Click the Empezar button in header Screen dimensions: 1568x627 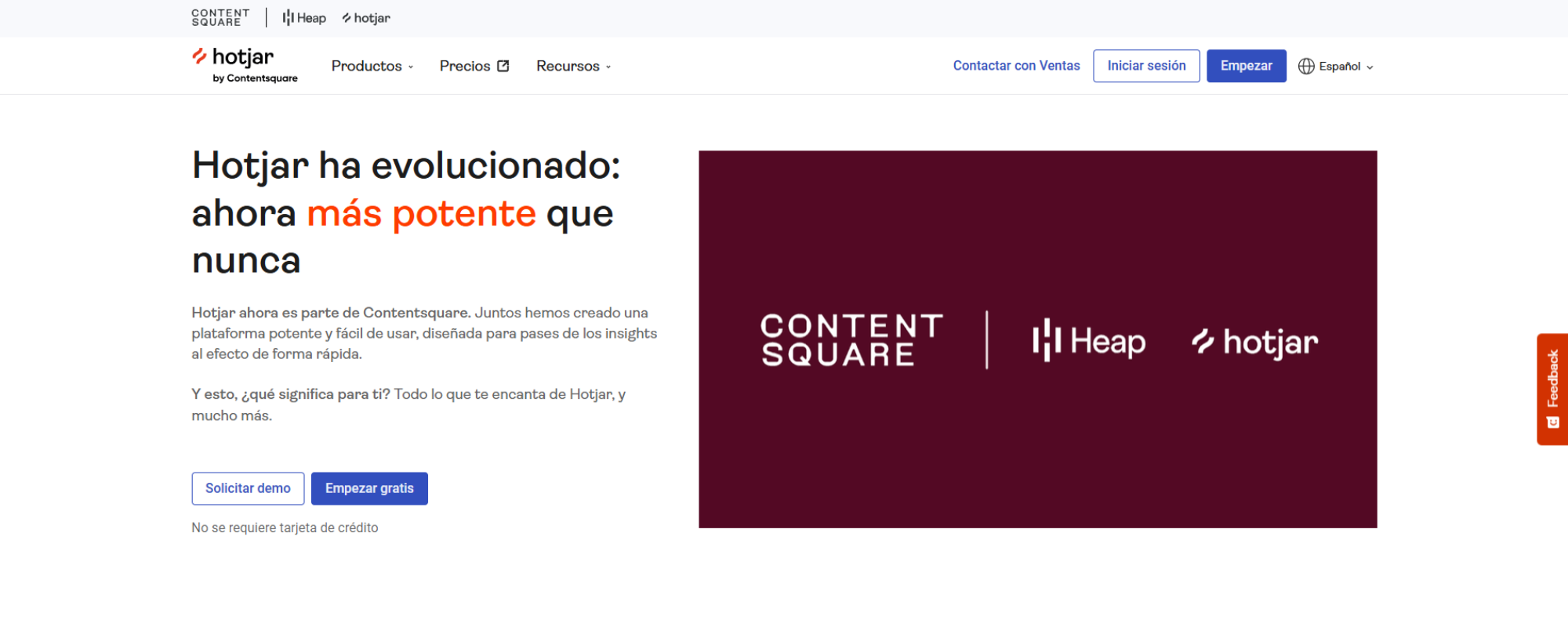coord(1246,66)
